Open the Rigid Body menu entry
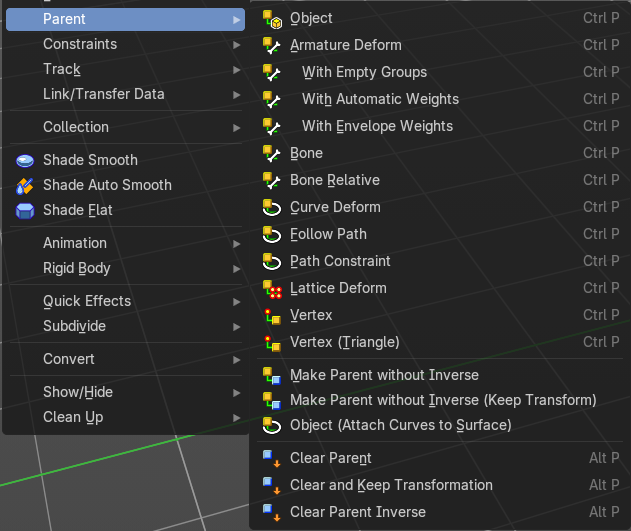Image resolution: width=631 pixels, height=531 pixels. coord(126,268)
